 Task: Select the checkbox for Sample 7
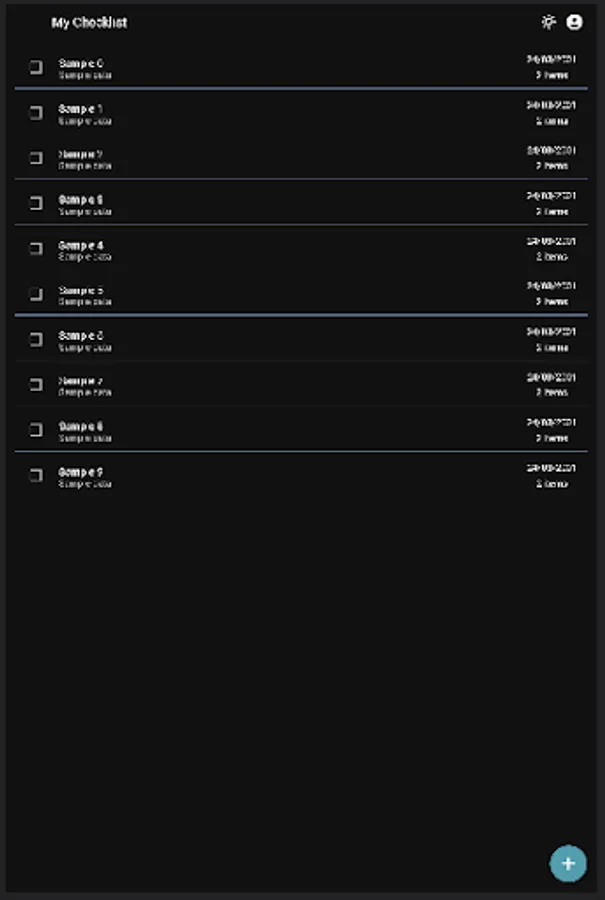tap(36, 384)
